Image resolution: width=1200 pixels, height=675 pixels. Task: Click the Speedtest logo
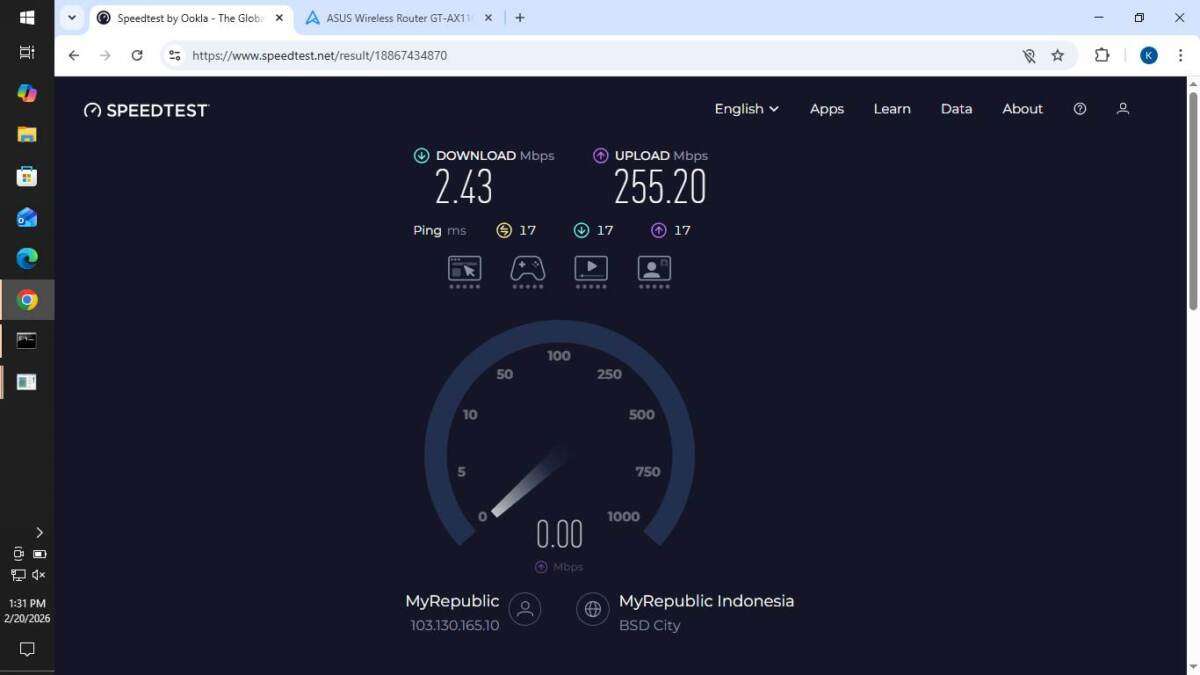[147, 110]
